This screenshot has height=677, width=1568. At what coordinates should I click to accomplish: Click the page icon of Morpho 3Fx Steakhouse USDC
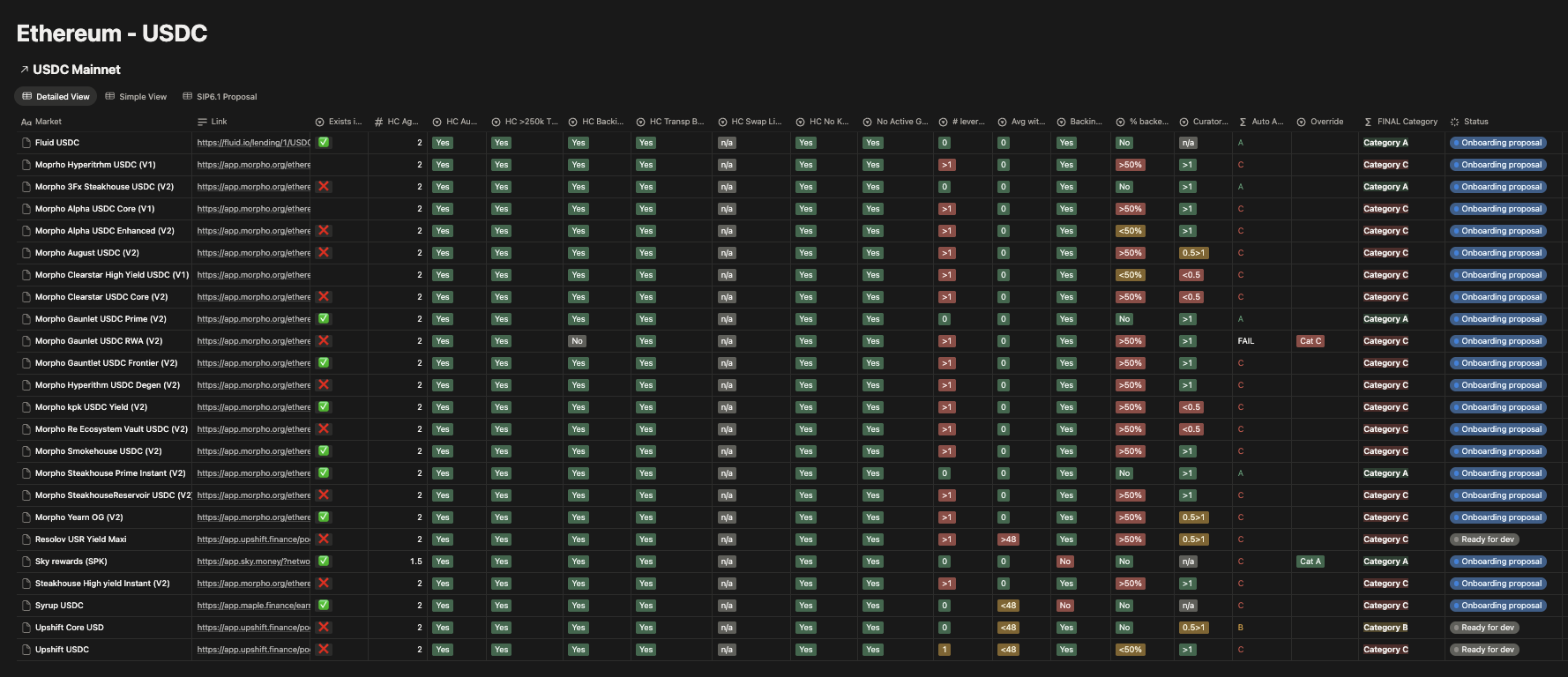pos(26,187)
